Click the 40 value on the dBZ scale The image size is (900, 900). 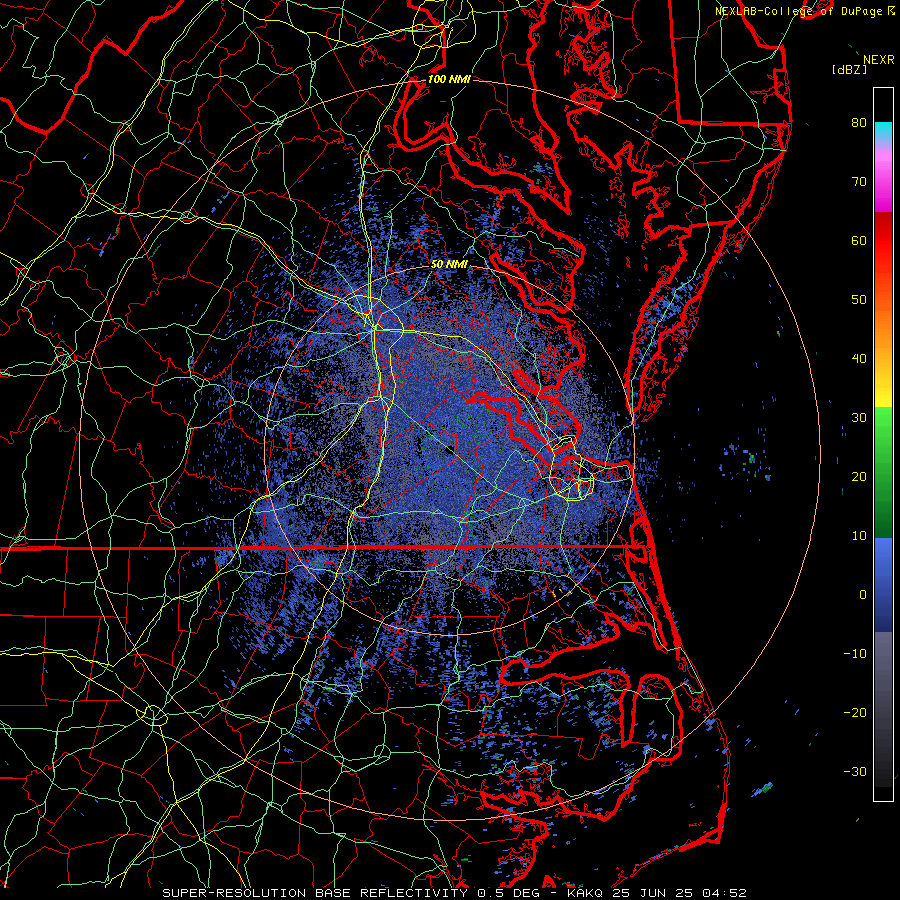[x=859, y=359]
